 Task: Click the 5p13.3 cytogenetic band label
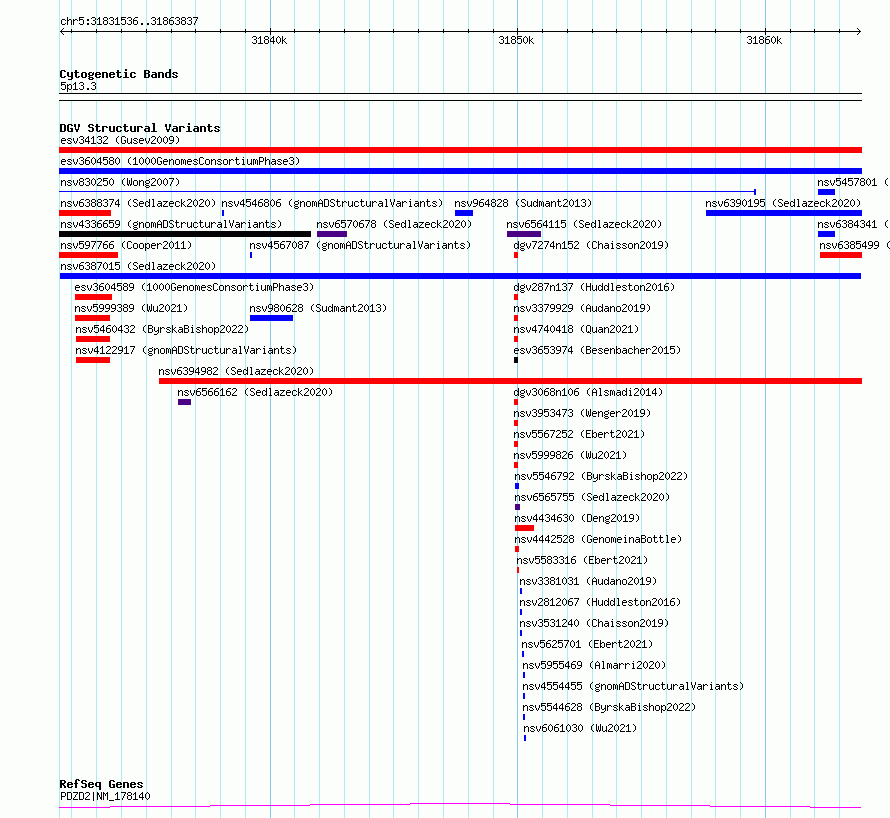(78, 86)
